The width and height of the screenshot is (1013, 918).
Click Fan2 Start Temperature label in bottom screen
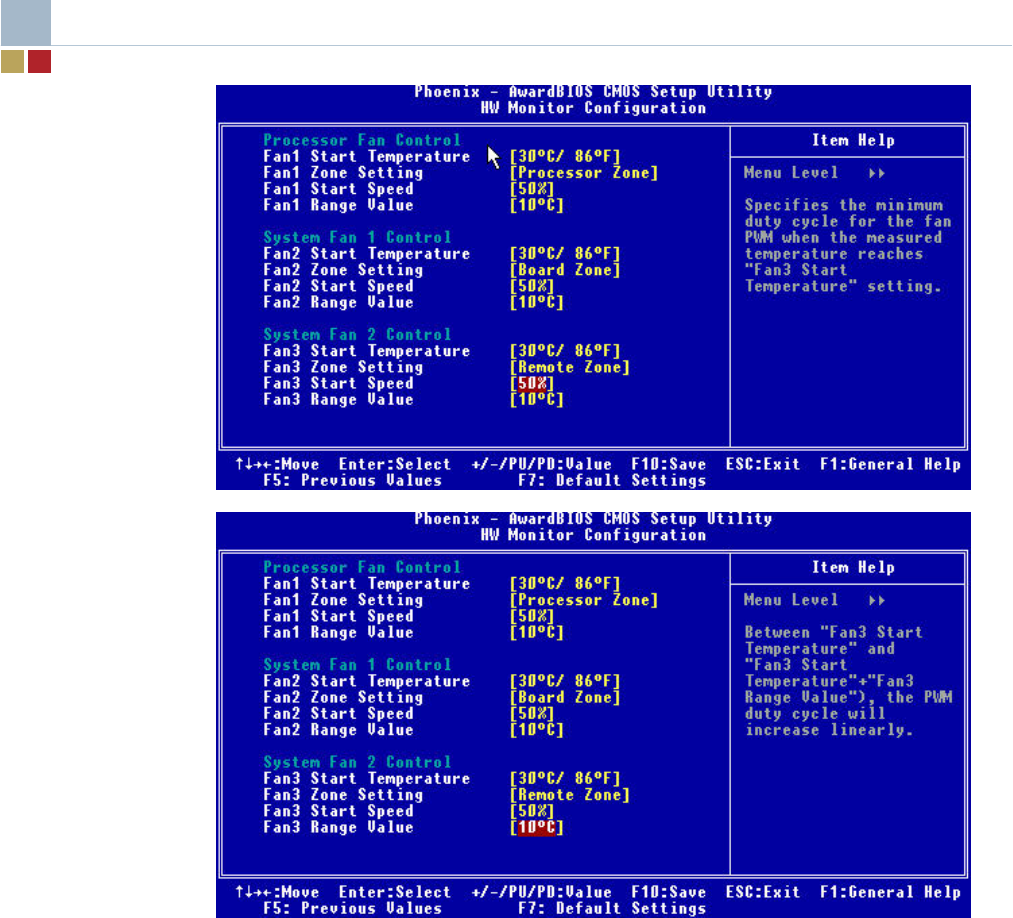366,681
